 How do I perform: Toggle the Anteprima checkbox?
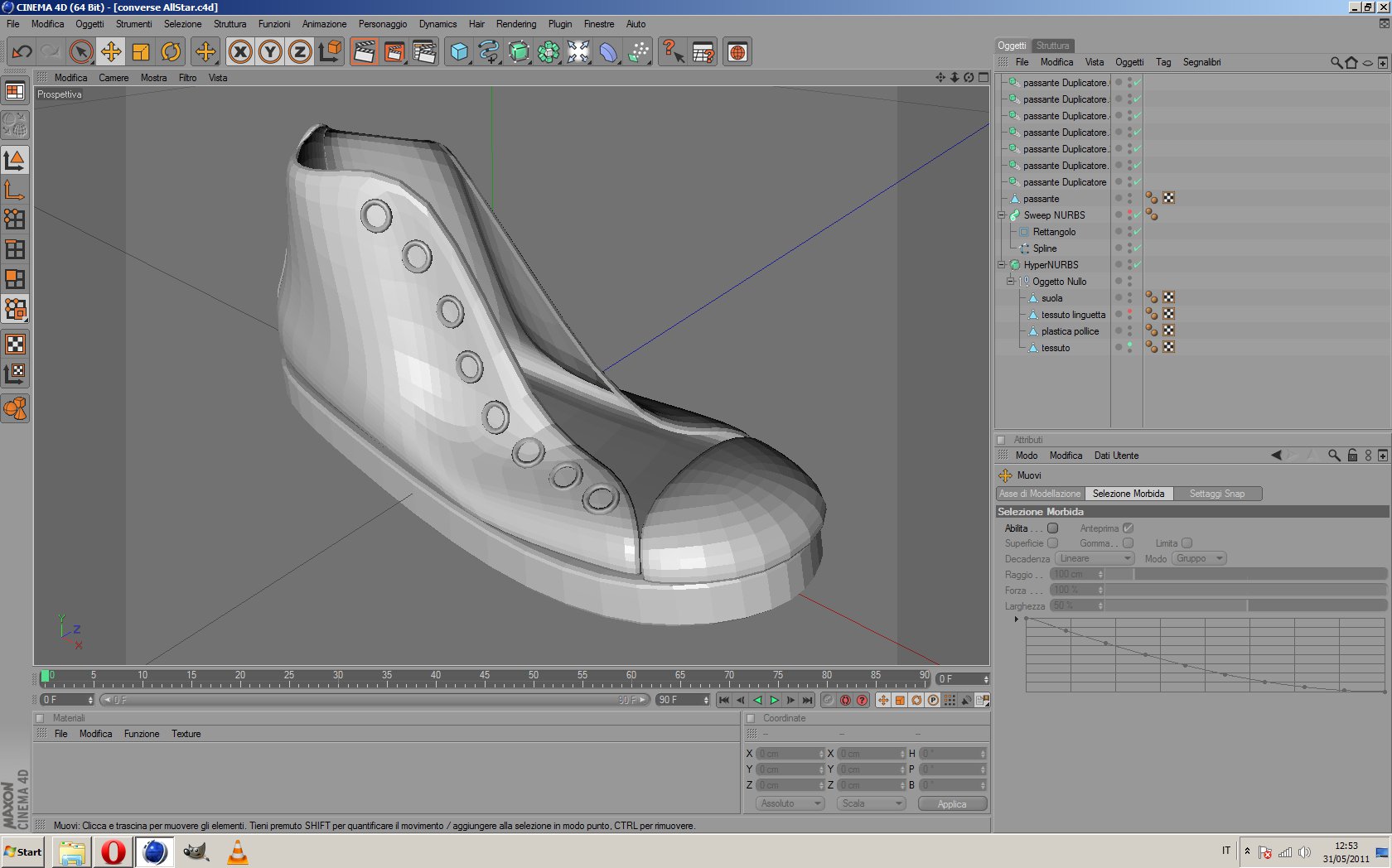1128,528
